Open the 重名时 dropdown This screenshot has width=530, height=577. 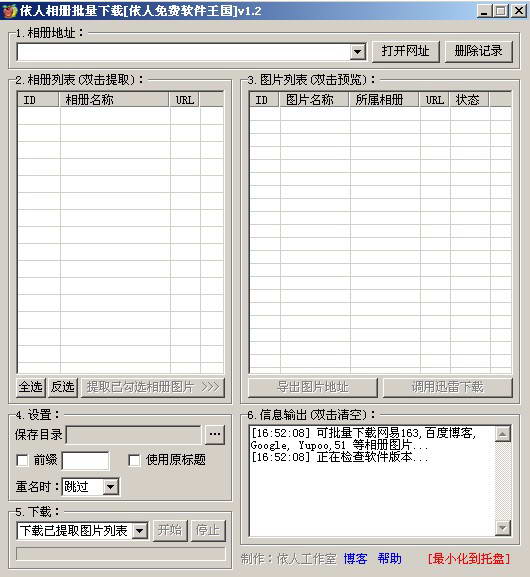point(111,487)
